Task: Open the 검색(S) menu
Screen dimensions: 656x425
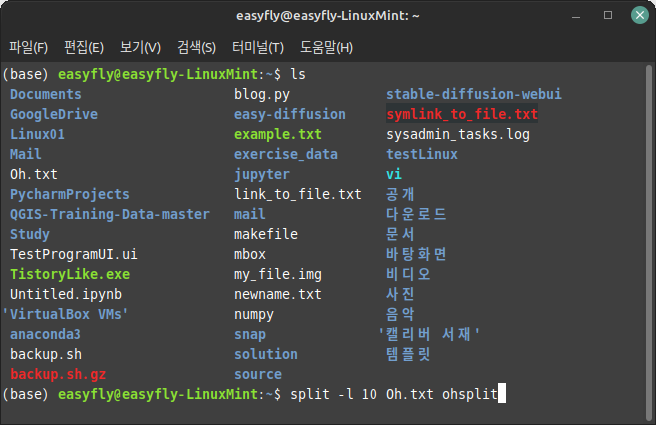Action: pos(196,47)
